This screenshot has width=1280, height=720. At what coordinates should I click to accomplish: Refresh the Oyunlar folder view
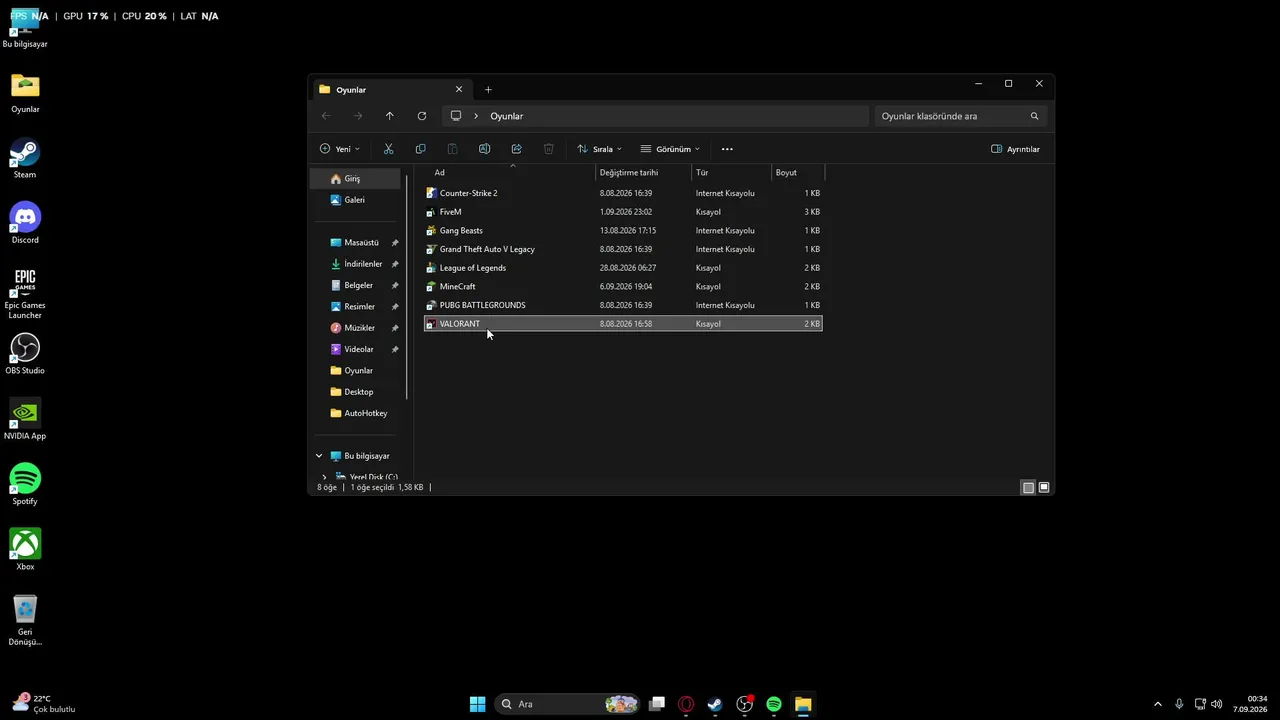pyautogui.click(x=421, y=116)
